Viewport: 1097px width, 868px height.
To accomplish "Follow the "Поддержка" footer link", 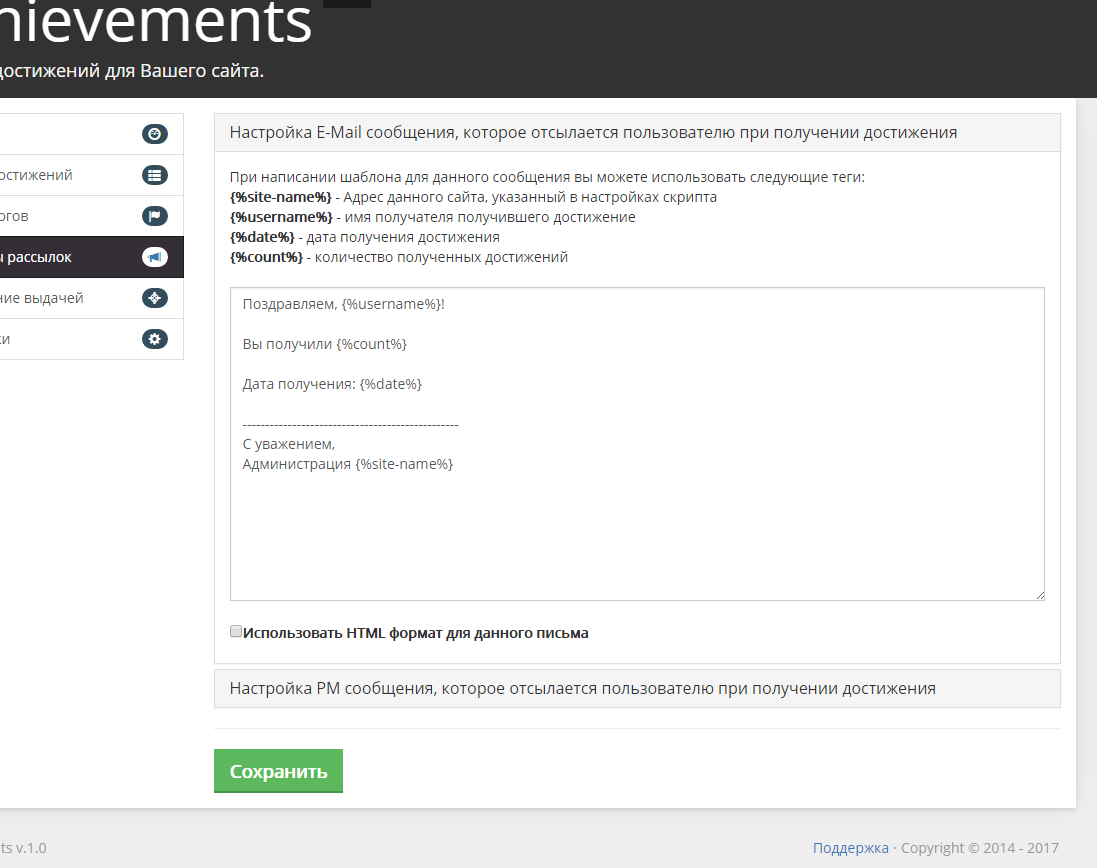I will [x=850, y=848].
